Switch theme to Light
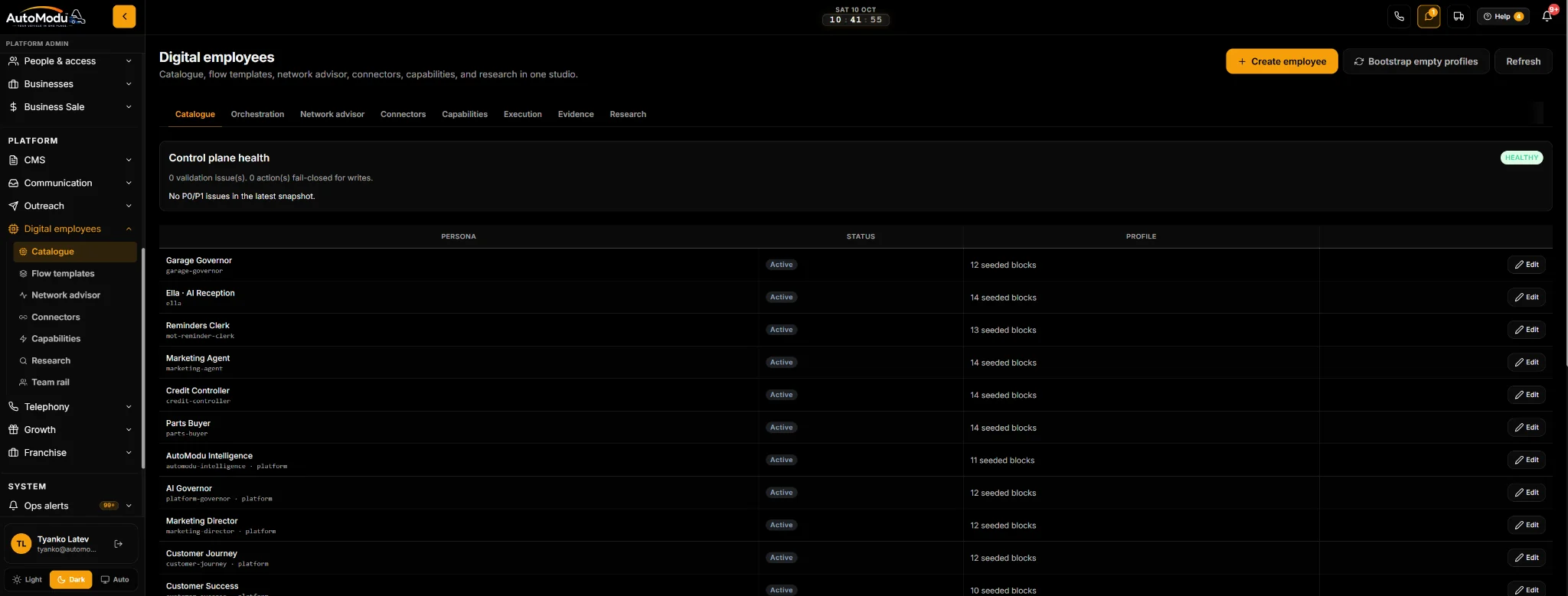 tap(27, 580)
